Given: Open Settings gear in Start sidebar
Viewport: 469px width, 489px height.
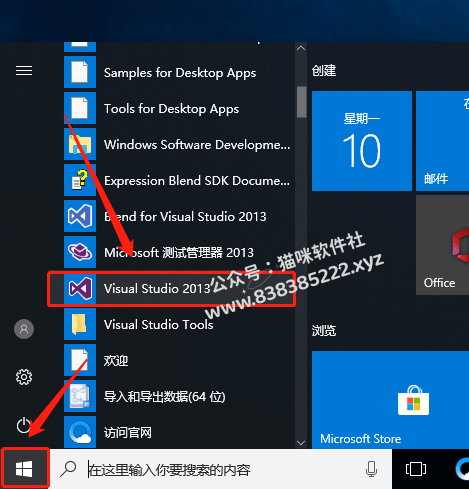Looking at the screenshot, I should [24, 377].
